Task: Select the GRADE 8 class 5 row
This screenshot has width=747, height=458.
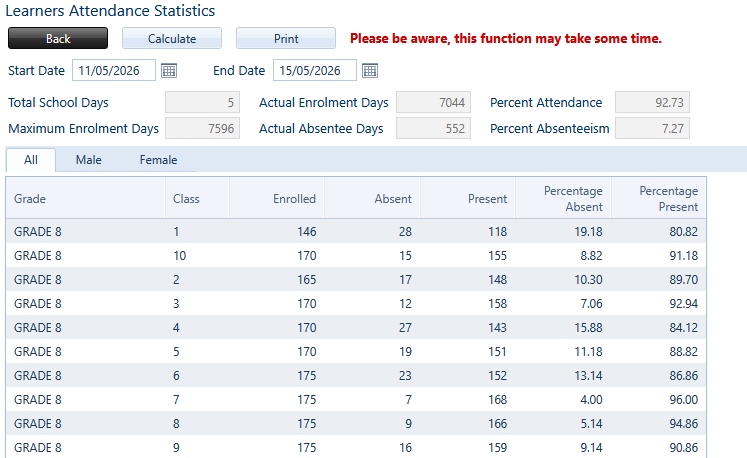Action: click(356, 351)
